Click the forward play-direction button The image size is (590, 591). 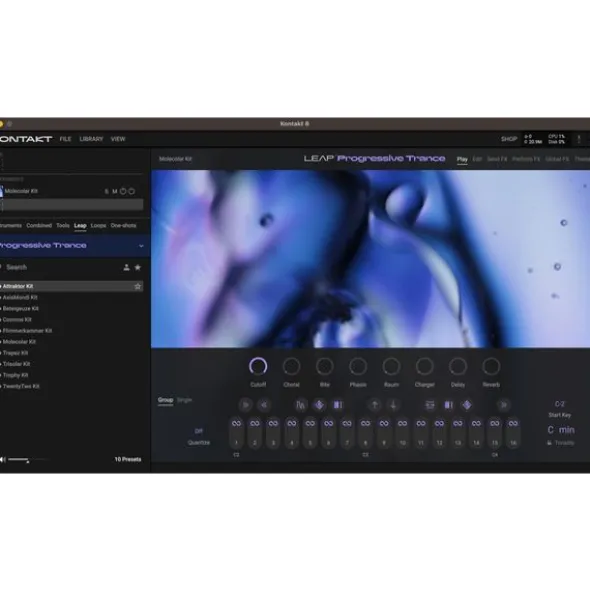click(245, 405)
